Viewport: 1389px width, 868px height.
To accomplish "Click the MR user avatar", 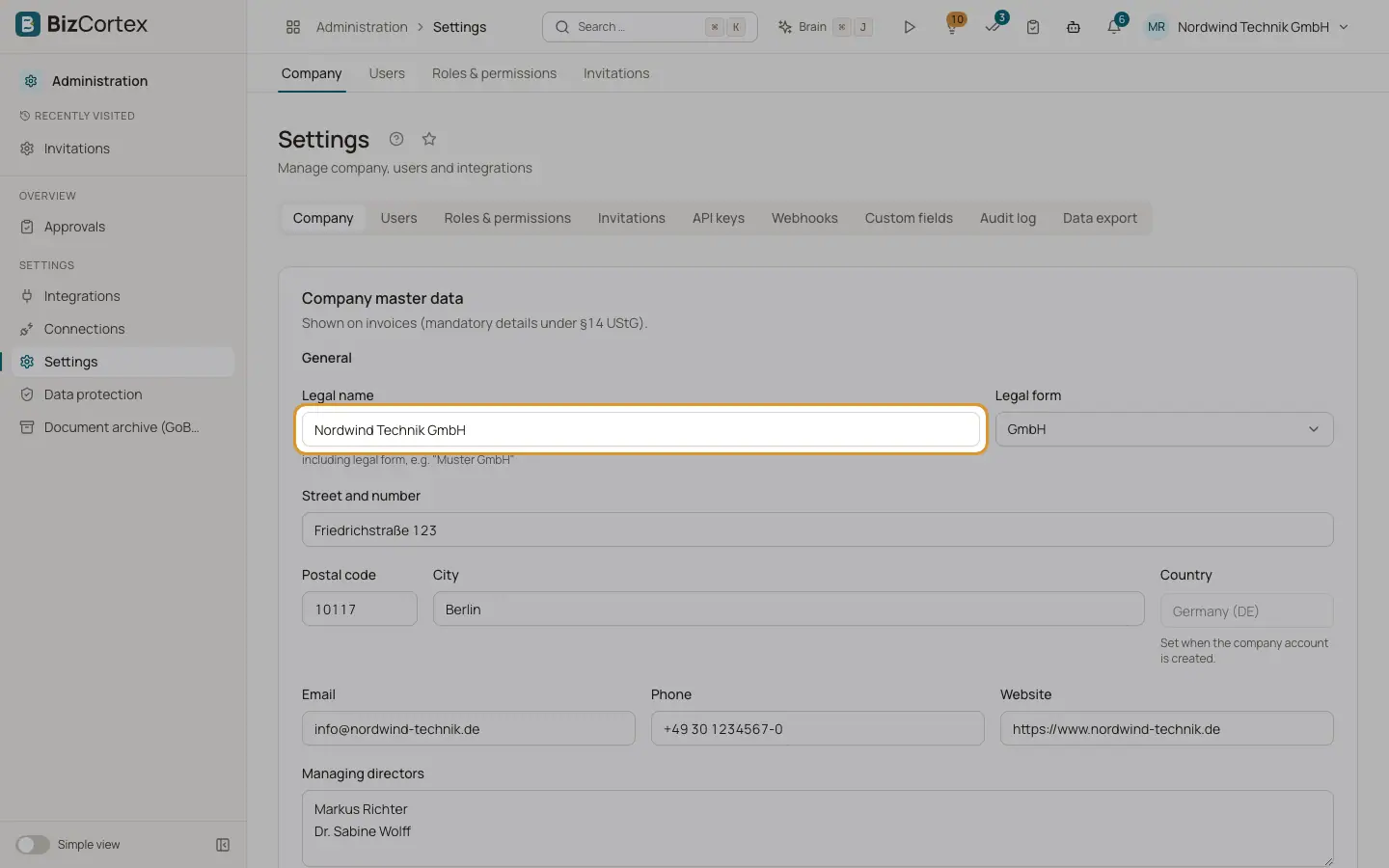I will coord(1157,27).
